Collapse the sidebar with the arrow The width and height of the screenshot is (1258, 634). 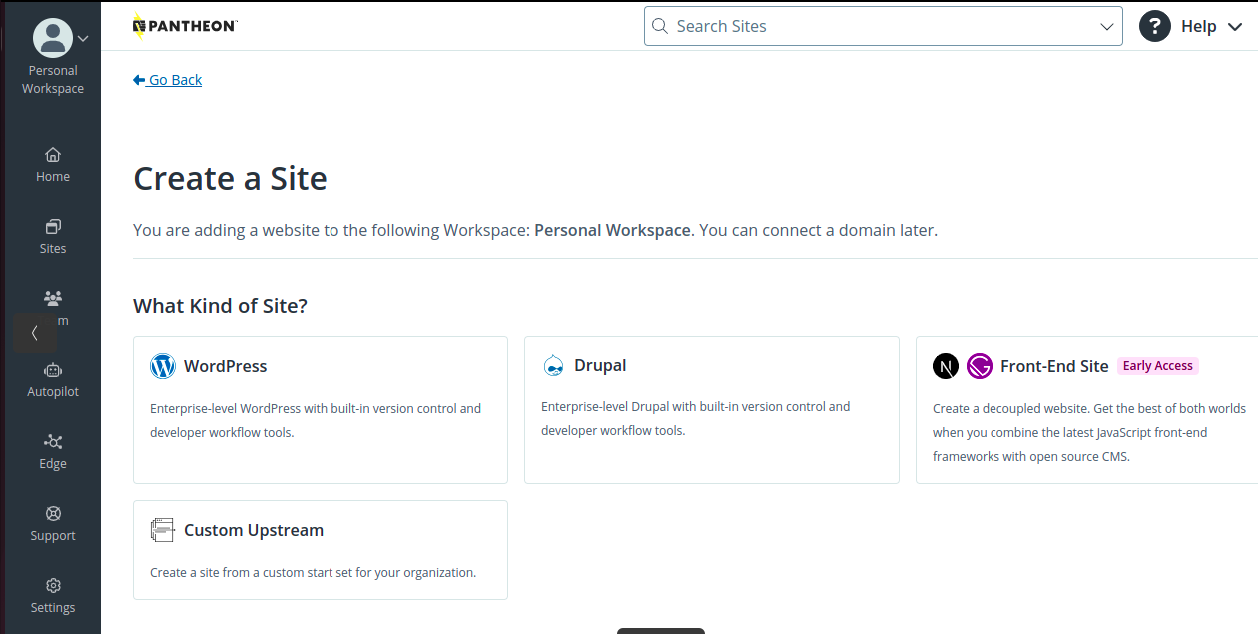click(35, 333)
